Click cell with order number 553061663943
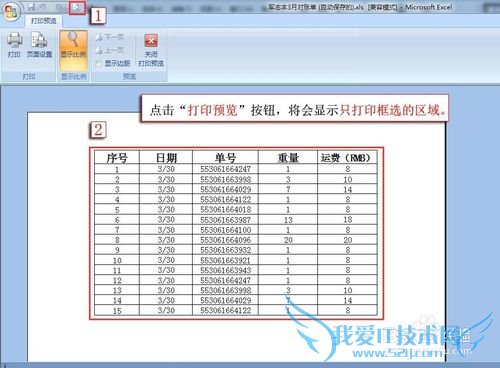 [x=225, y=270]
